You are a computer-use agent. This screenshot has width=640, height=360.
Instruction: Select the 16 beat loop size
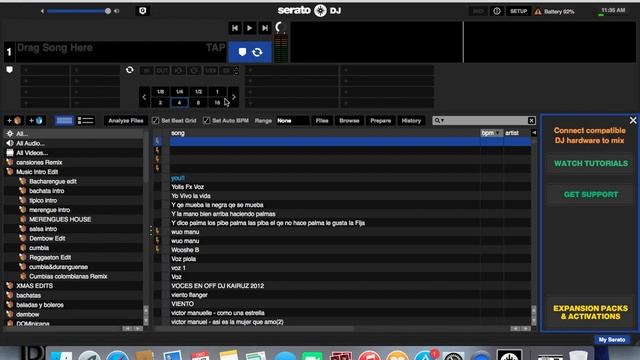click(217, 102)
